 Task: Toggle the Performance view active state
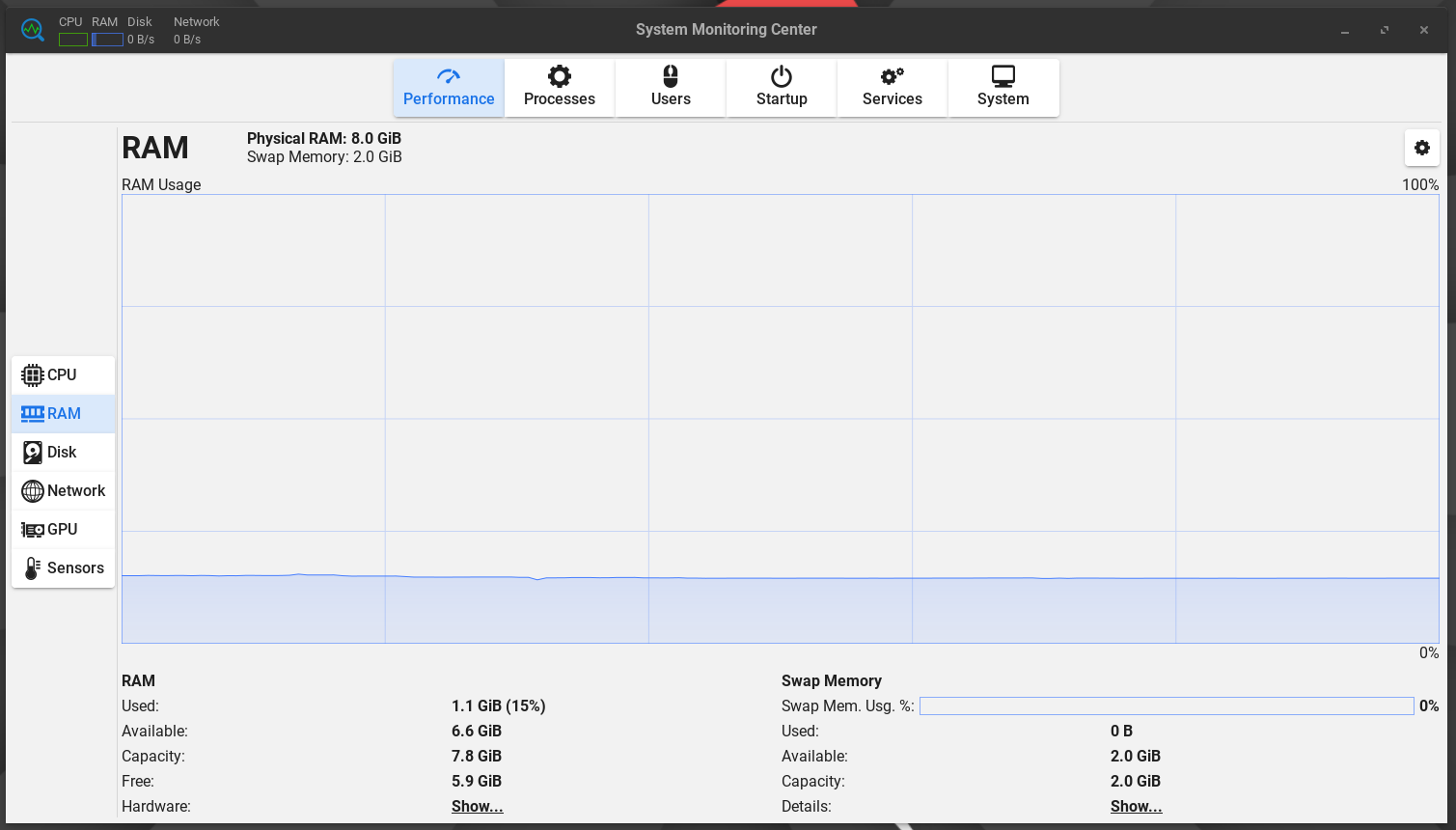[x=448, y=87]
